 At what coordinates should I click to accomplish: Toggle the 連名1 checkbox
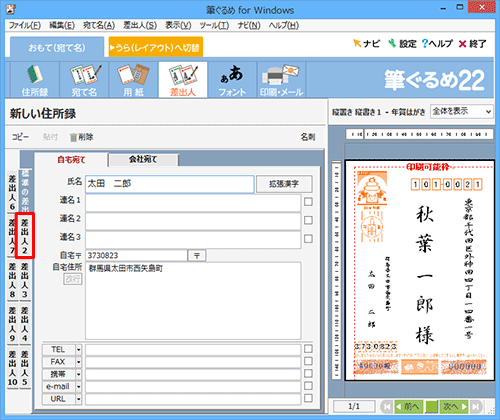point(308,202)
